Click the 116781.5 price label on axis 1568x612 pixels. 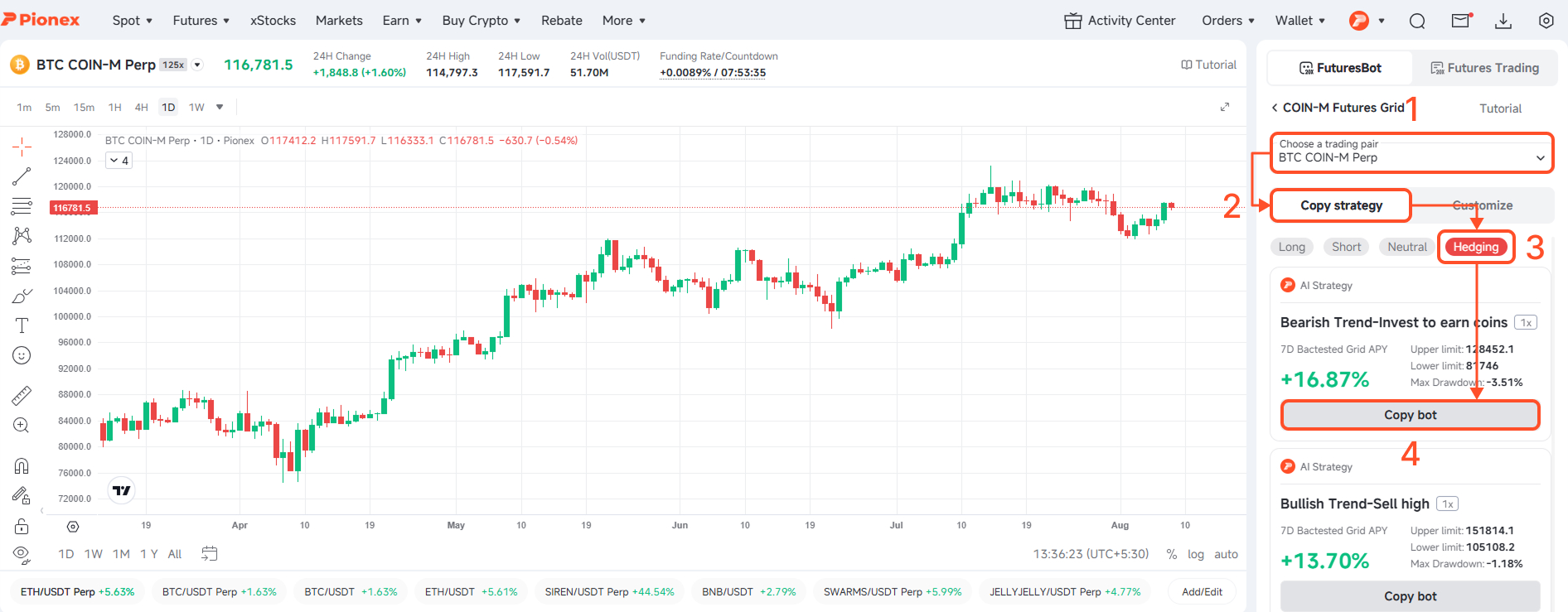click(x=73, y=208)
